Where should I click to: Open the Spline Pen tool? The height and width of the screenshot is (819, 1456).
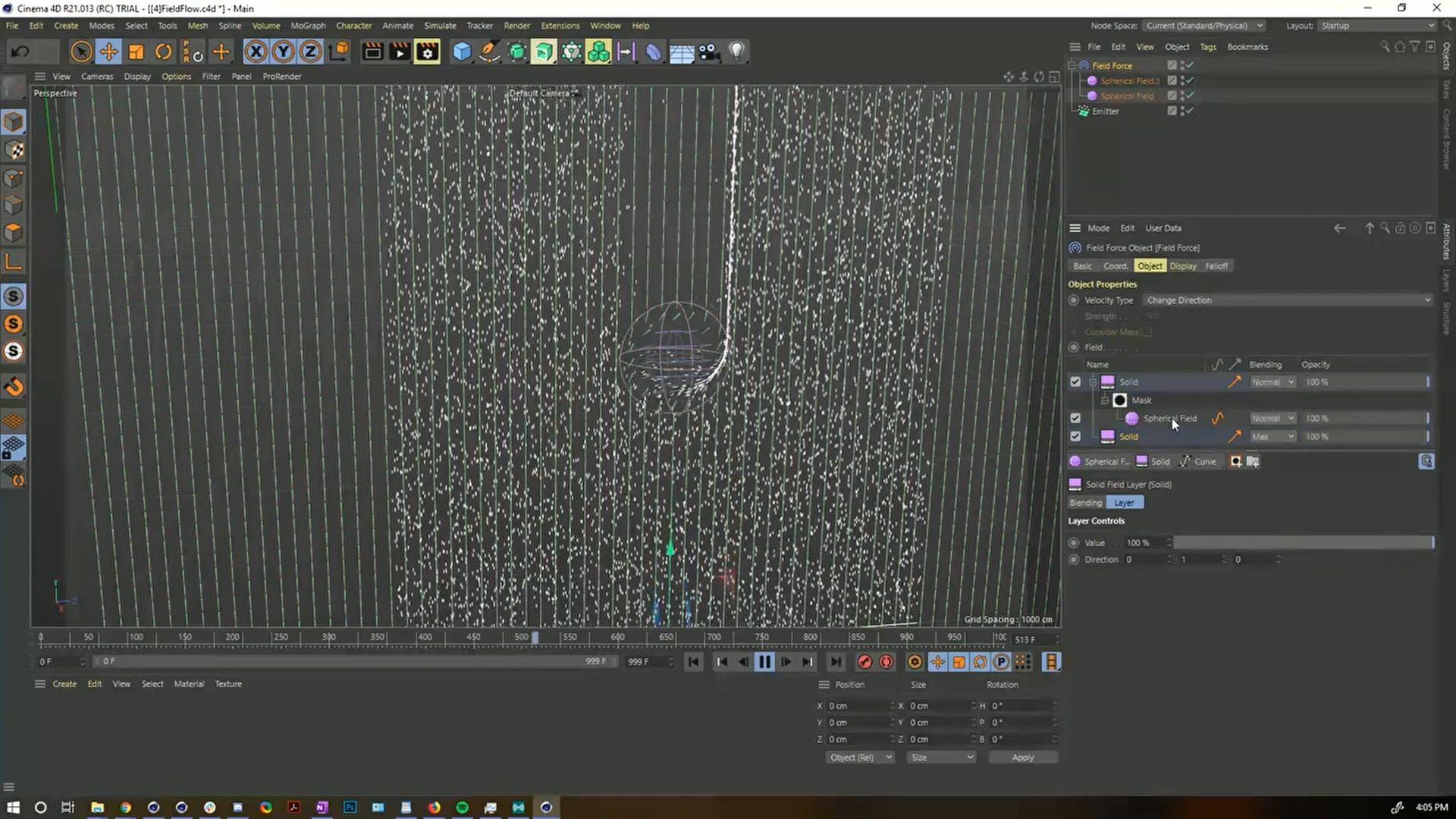(x=489, y=52)
